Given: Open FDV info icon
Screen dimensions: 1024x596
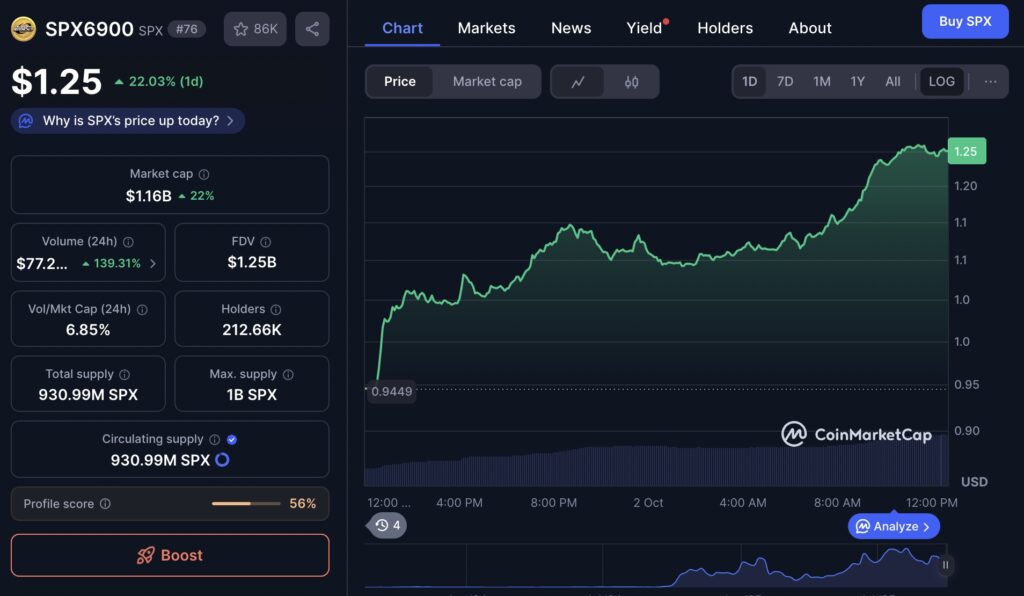Looking at the screenshot, I should [266, 242].
